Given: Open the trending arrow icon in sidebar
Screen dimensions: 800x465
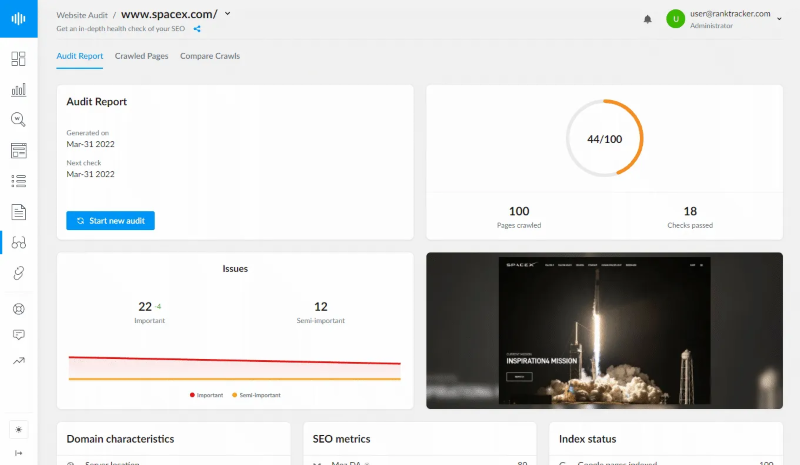Looking at the screenshot, I should (18, 361).
